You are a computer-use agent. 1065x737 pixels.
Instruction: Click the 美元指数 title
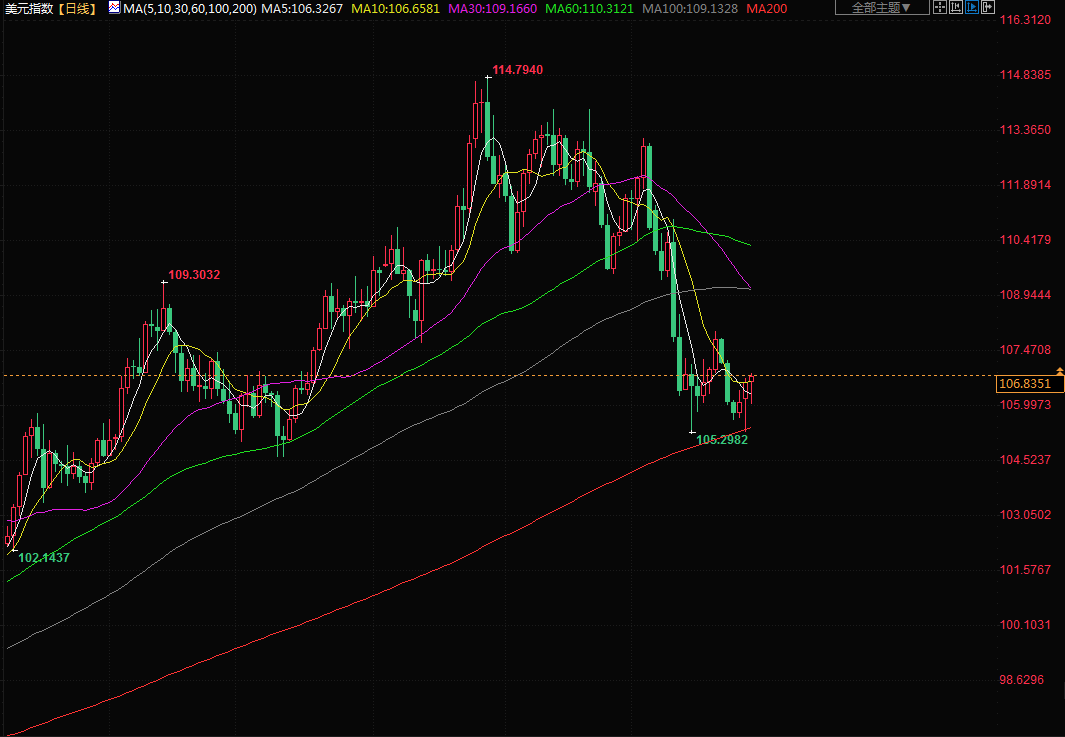pyautogui.click(x=28, y=8)
